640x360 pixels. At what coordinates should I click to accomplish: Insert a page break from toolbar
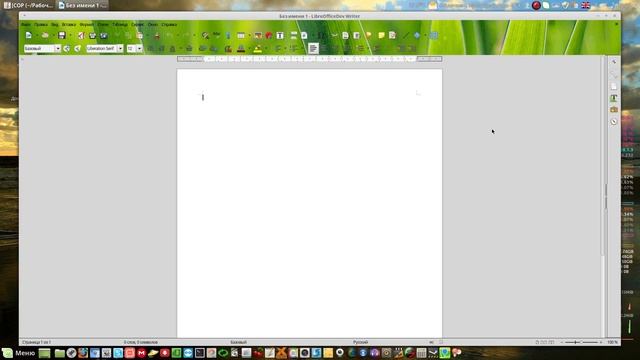click(x=294, y=36)
